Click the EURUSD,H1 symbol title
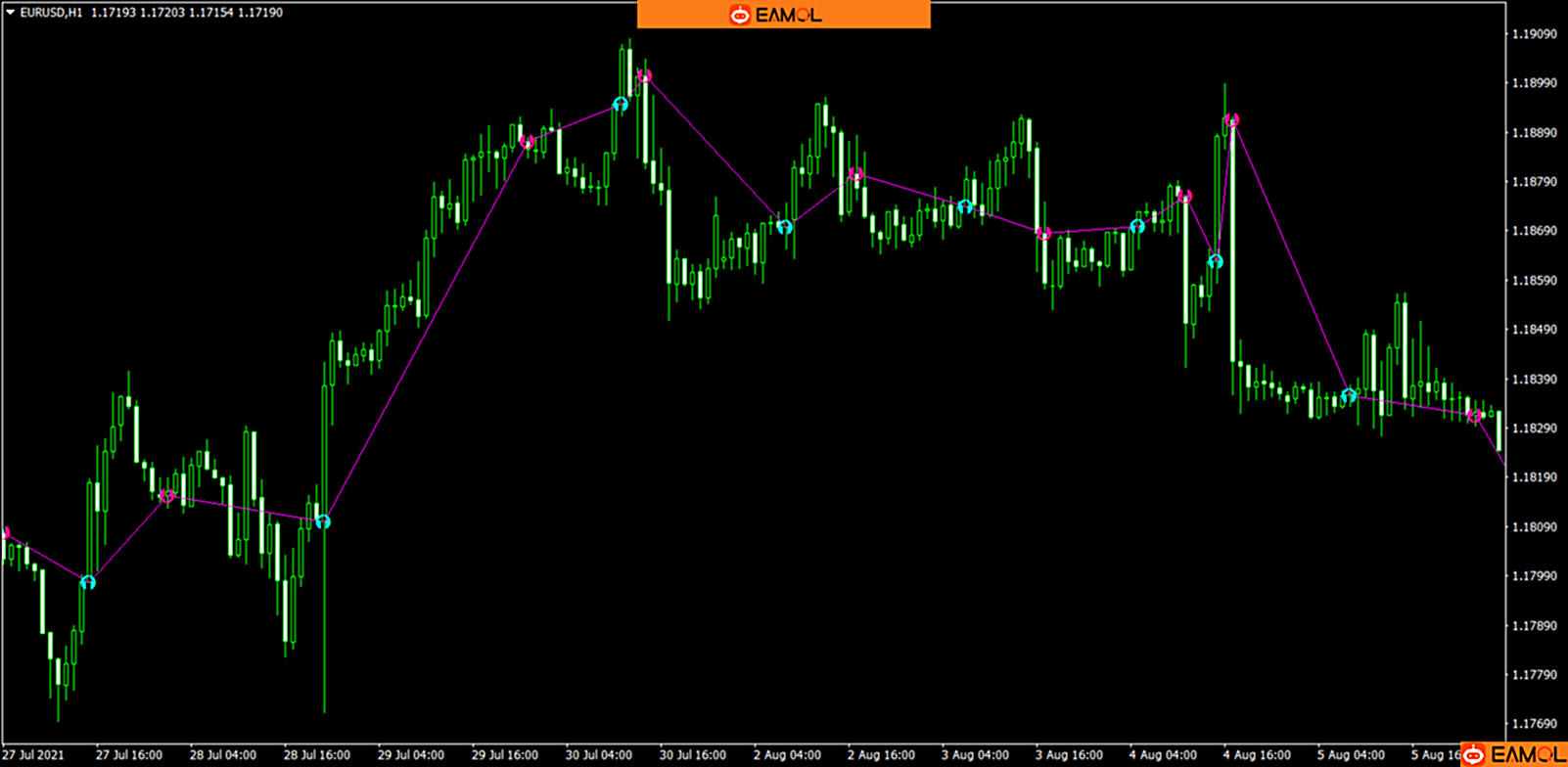 click(51, 13)
